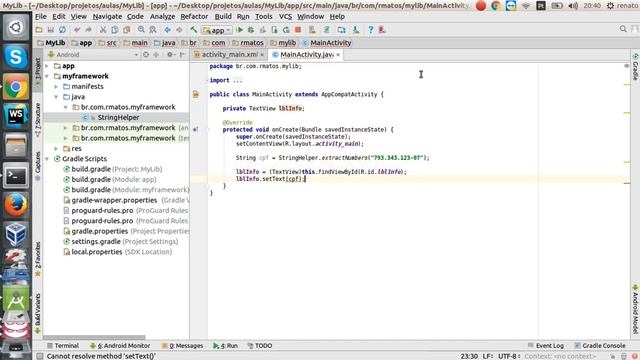Open the Refactor menu
This screenshot has width=640, height=360.
click(194, 16)
